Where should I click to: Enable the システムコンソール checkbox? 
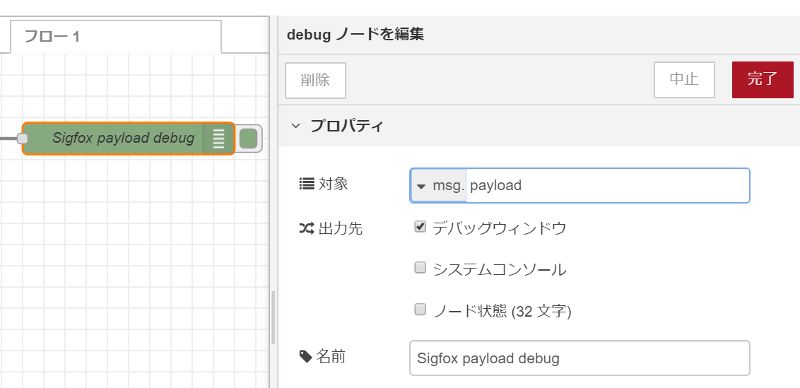coord(420,268)
